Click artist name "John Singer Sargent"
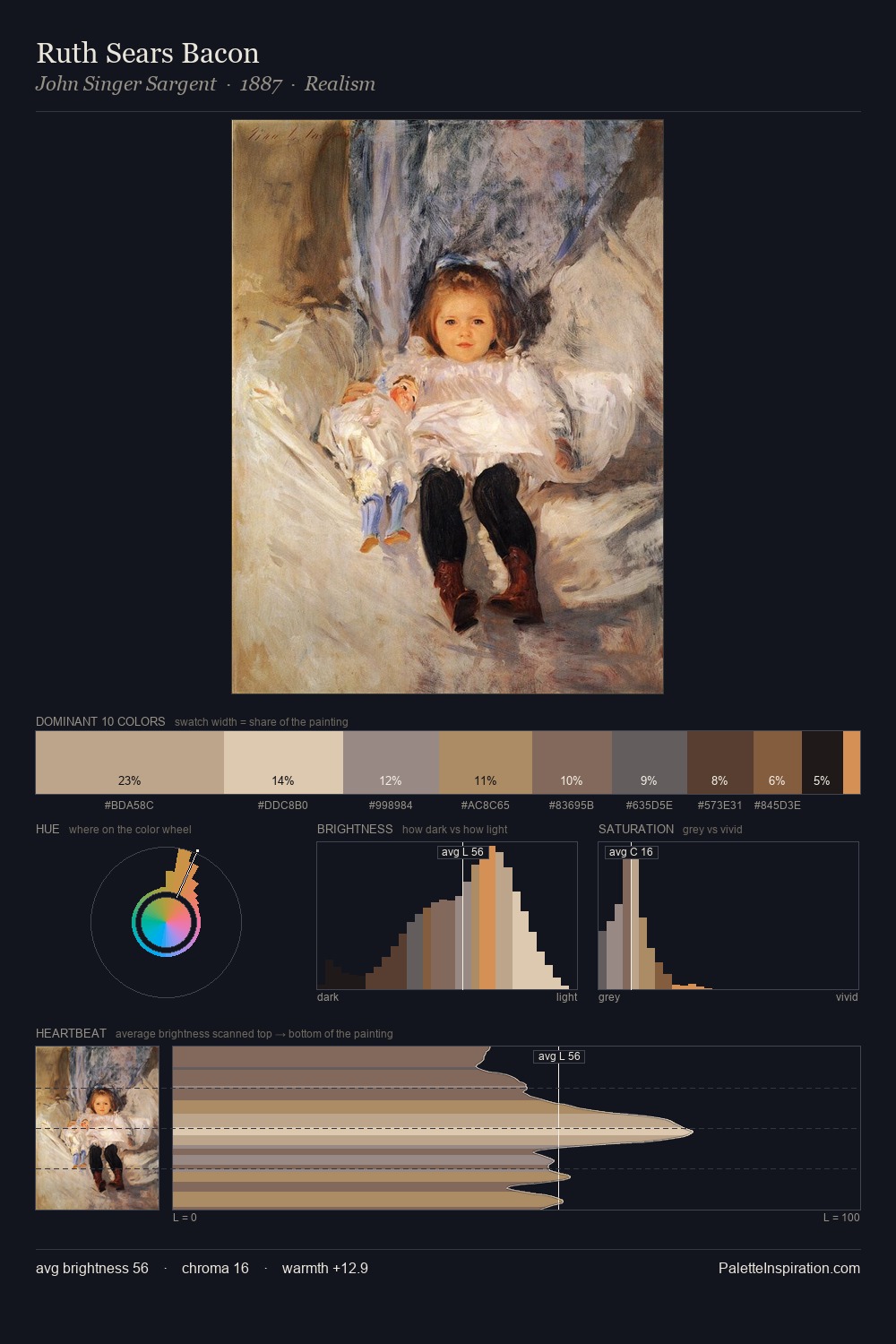 click(x=125, y=84)
